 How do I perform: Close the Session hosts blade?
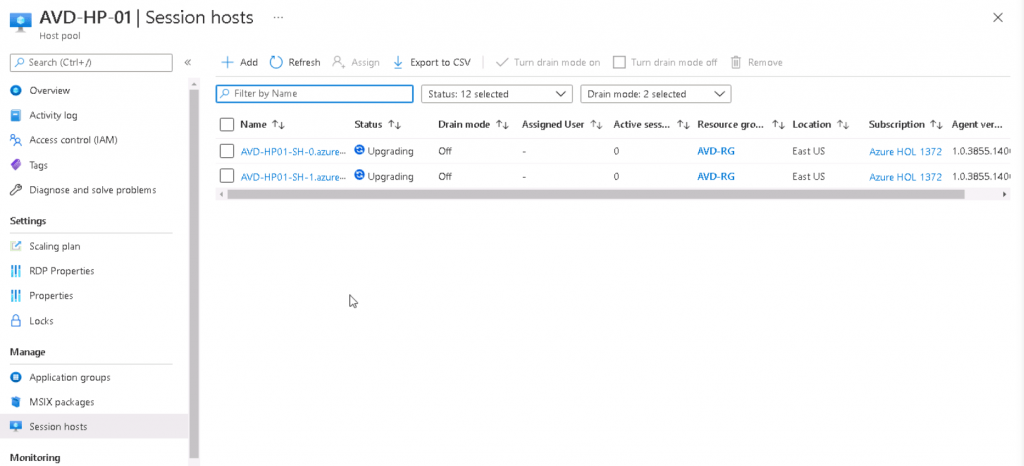click(x=998, y=18)
